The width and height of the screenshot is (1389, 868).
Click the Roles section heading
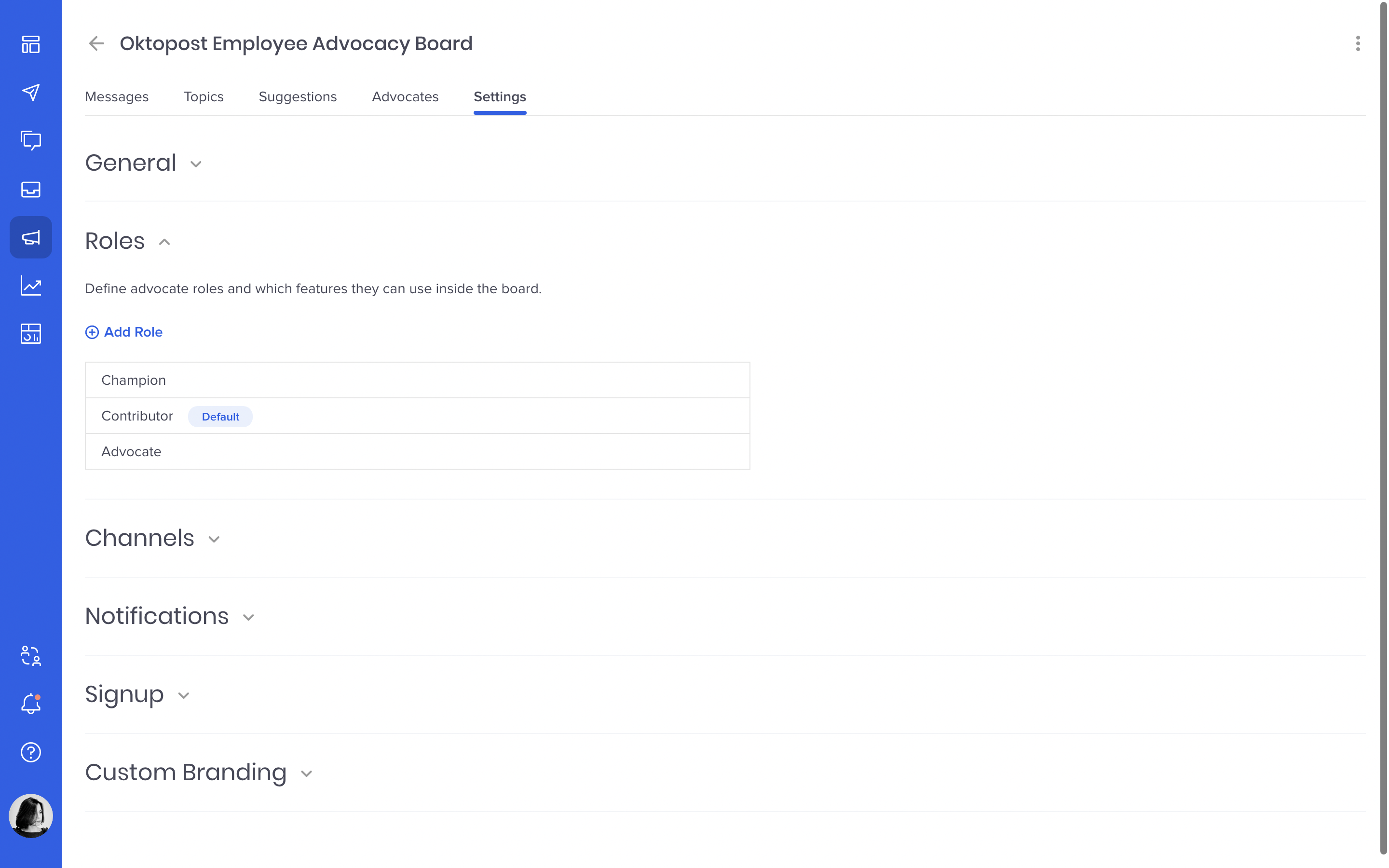click(115, 241)
